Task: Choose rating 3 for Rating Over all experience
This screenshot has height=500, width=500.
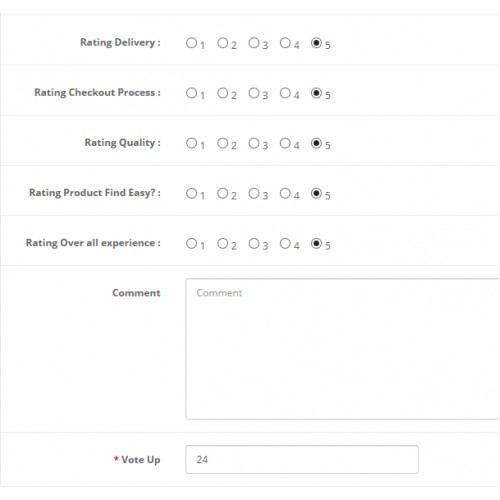Action: (x=254, y=243)
